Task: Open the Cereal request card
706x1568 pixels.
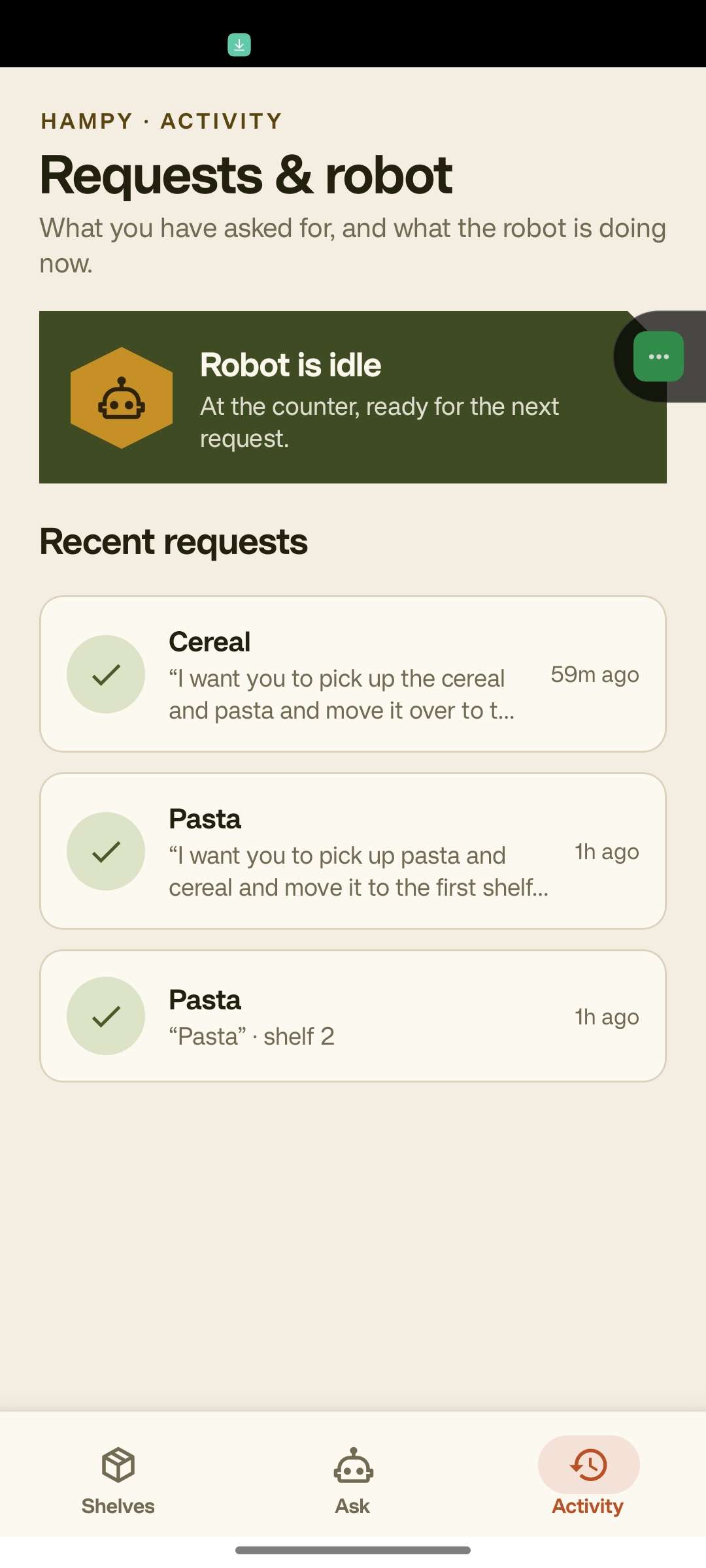Action: [353, 674]
